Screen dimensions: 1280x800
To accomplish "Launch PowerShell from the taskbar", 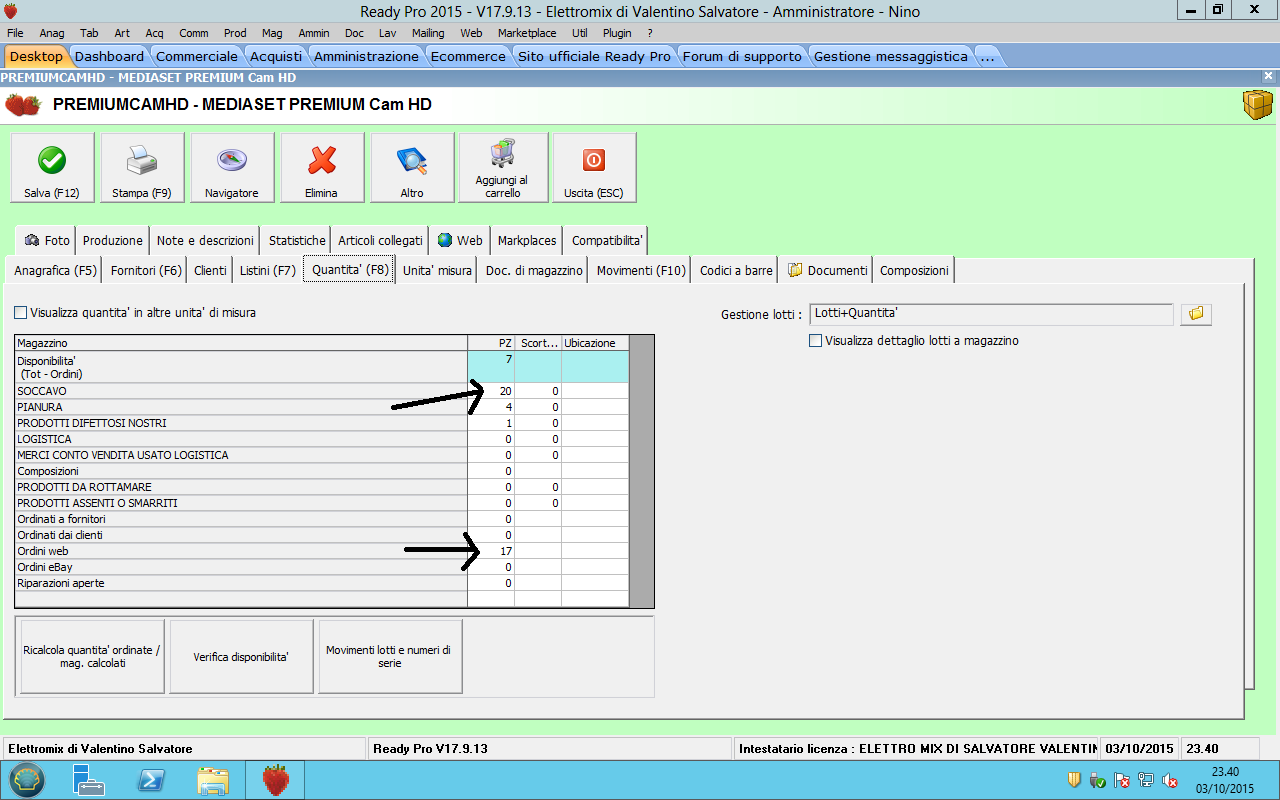I will pos(151,780).
